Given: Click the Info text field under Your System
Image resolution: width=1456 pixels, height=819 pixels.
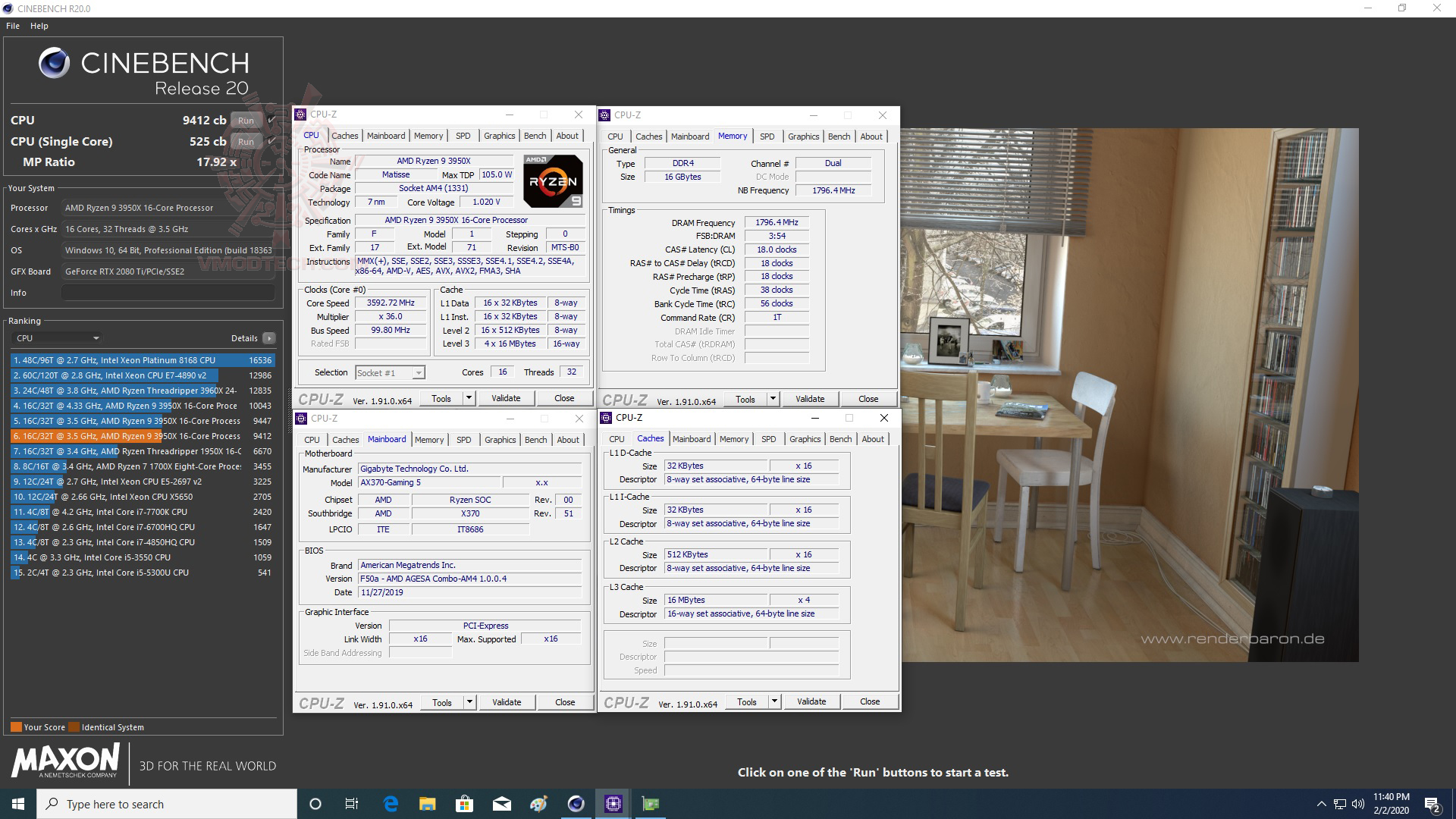Looking at the screenshot, I should (168, 293).
